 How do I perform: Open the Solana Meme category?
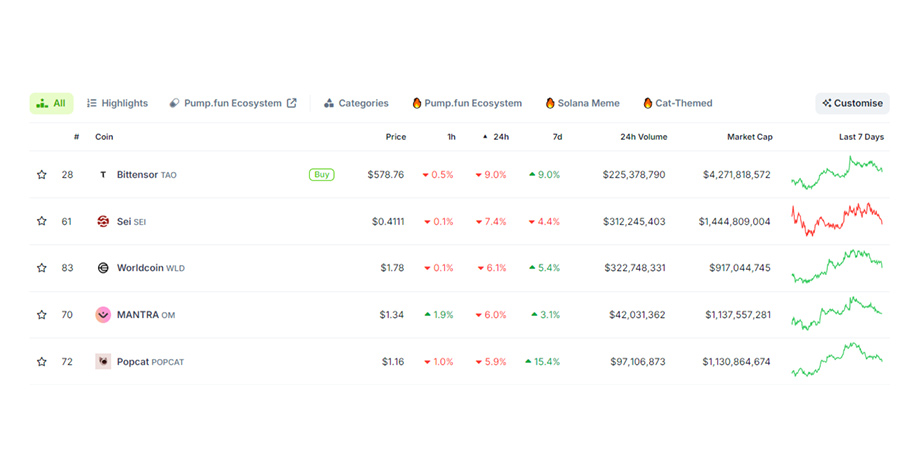click(583, 103)
